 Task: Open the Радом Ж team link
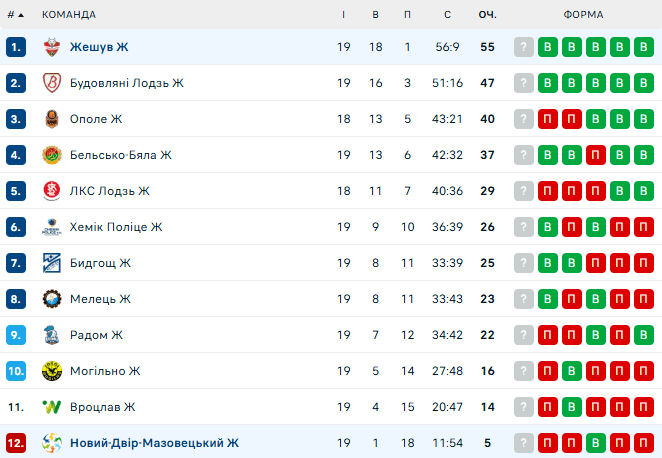click(x=96, y=335)
